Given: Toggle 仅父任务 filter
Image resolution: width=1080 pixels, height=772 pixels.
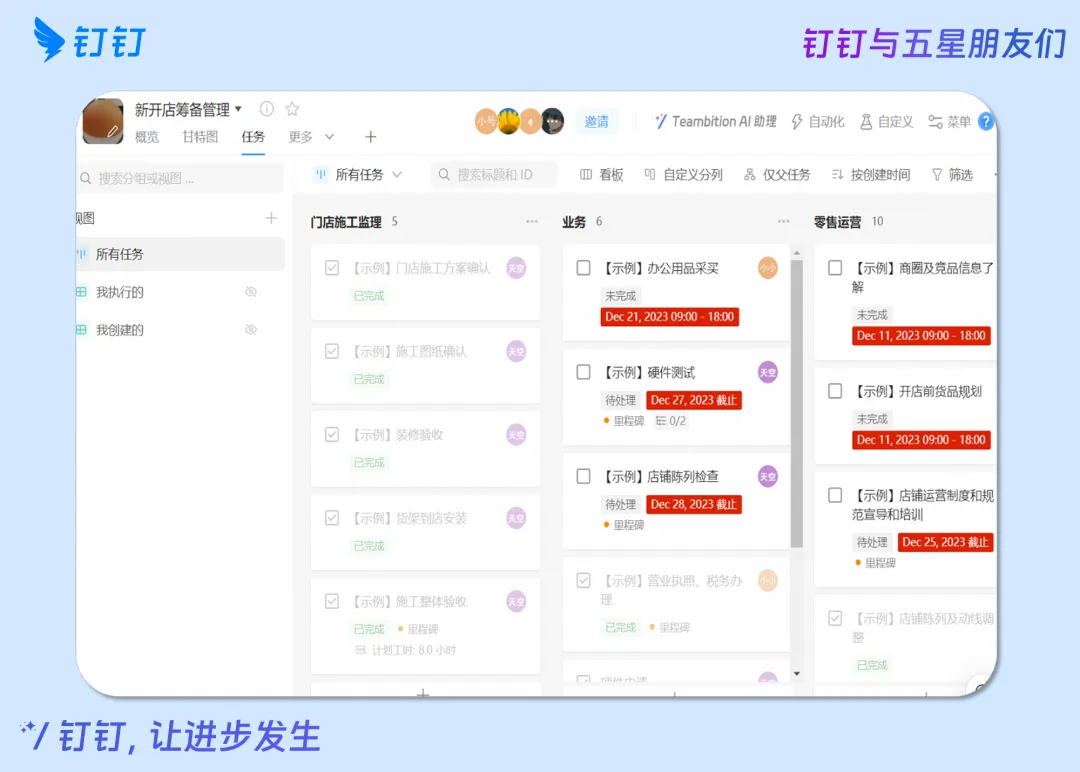Looking at the screenshot, I should [x=777, y=175].
